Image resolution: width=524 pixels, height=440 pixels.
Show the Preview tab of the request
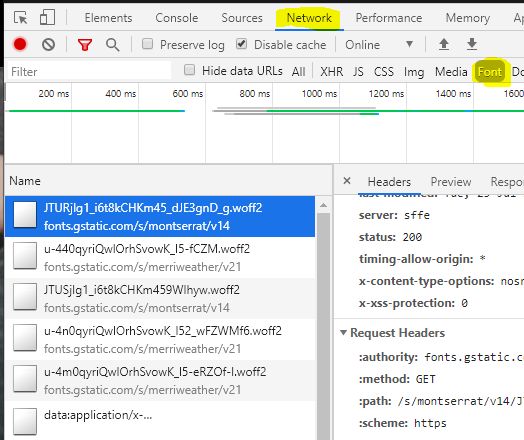pyautogui.click(x=451, y=182)
